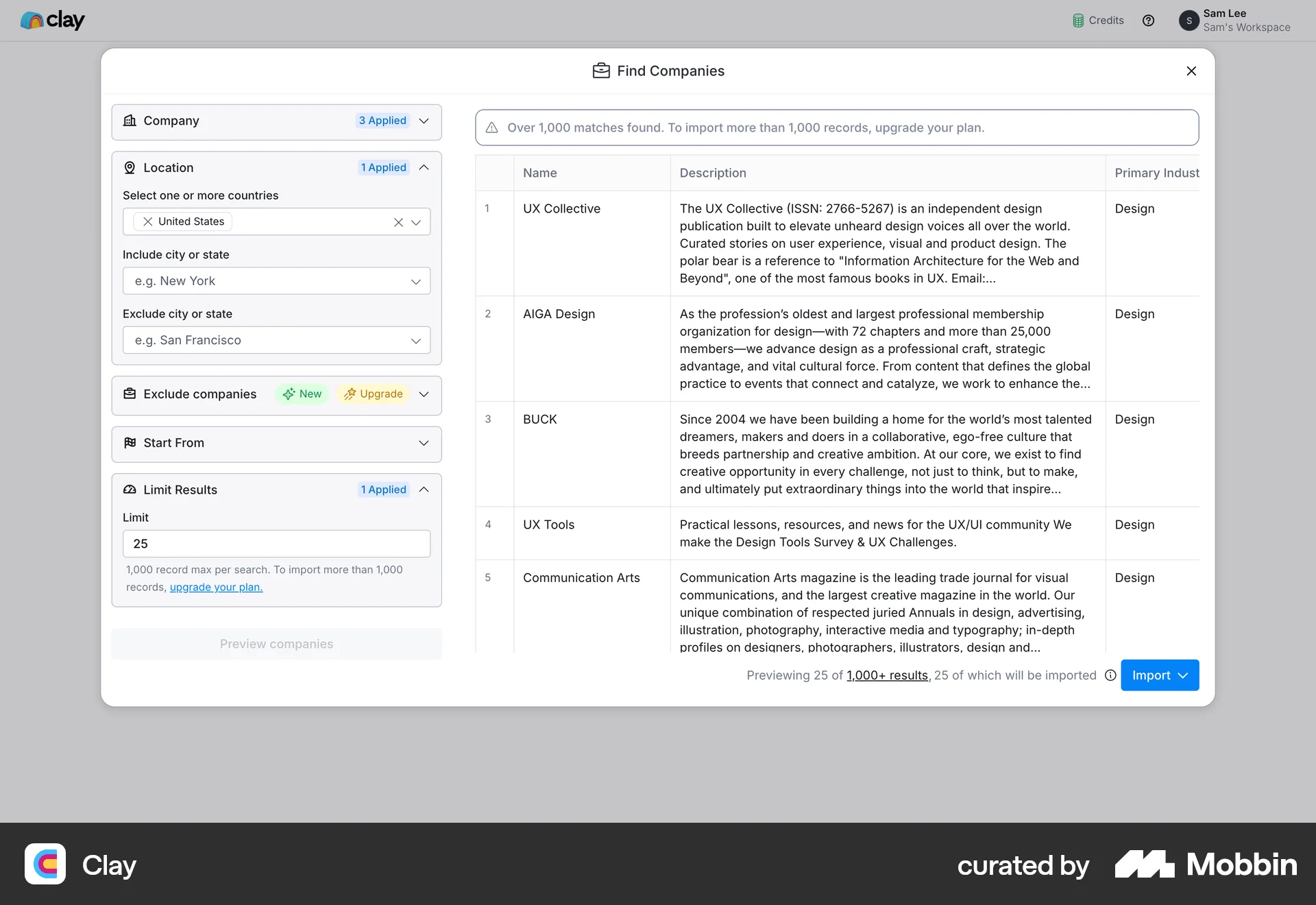This screenshot has width=1316, height=905.
Task: Open the Import dropdown arrow
Action: click(1183, 675)
